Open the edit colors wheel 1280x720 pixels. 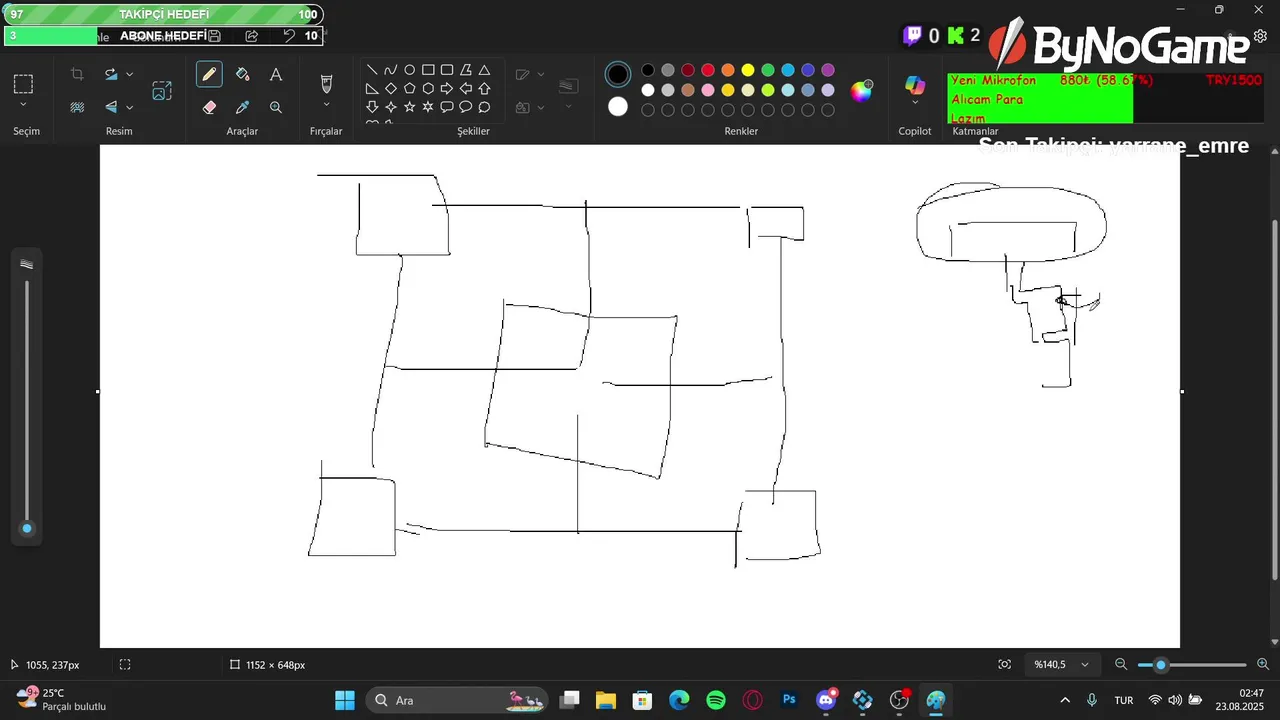pyautogui.click(x=861, y=91)
